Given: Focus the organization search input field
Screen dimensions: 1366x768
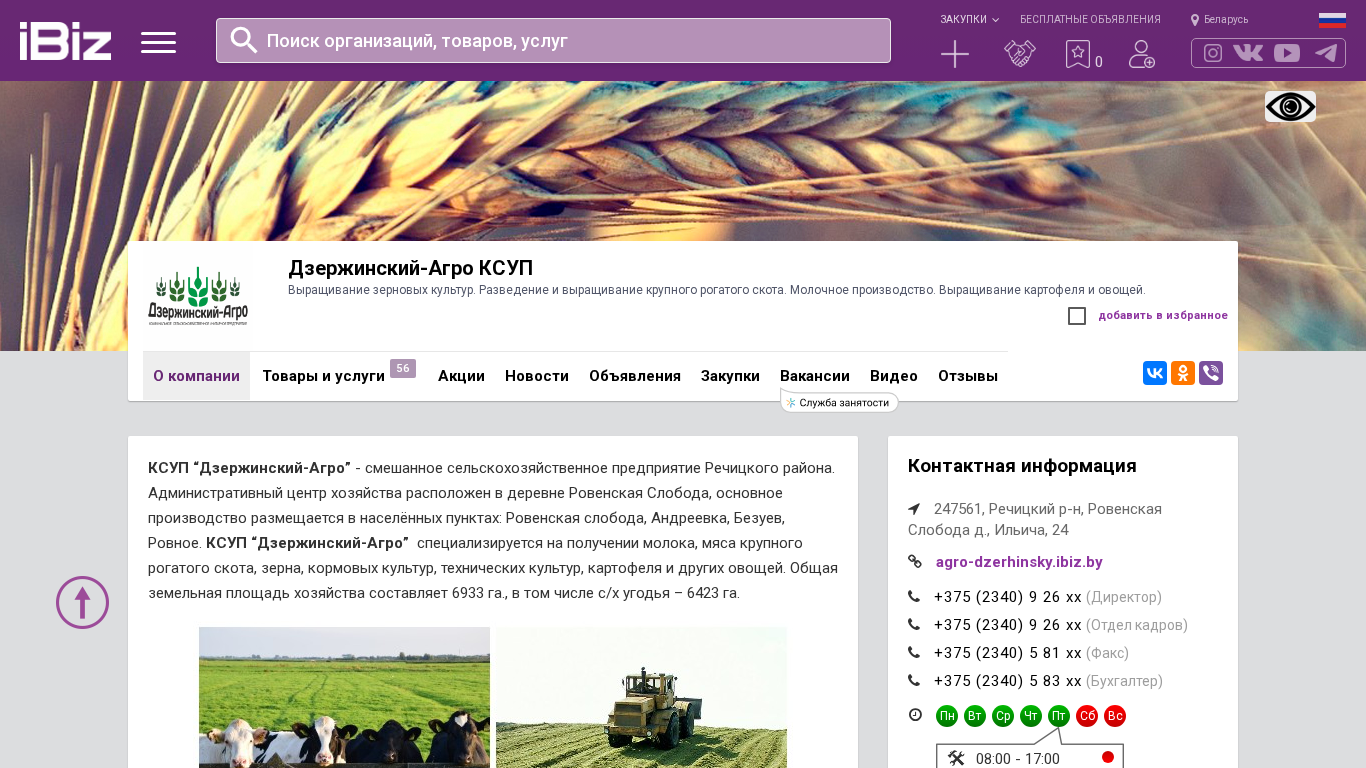Looking at the screenshot, I should [x=553, y=41].
